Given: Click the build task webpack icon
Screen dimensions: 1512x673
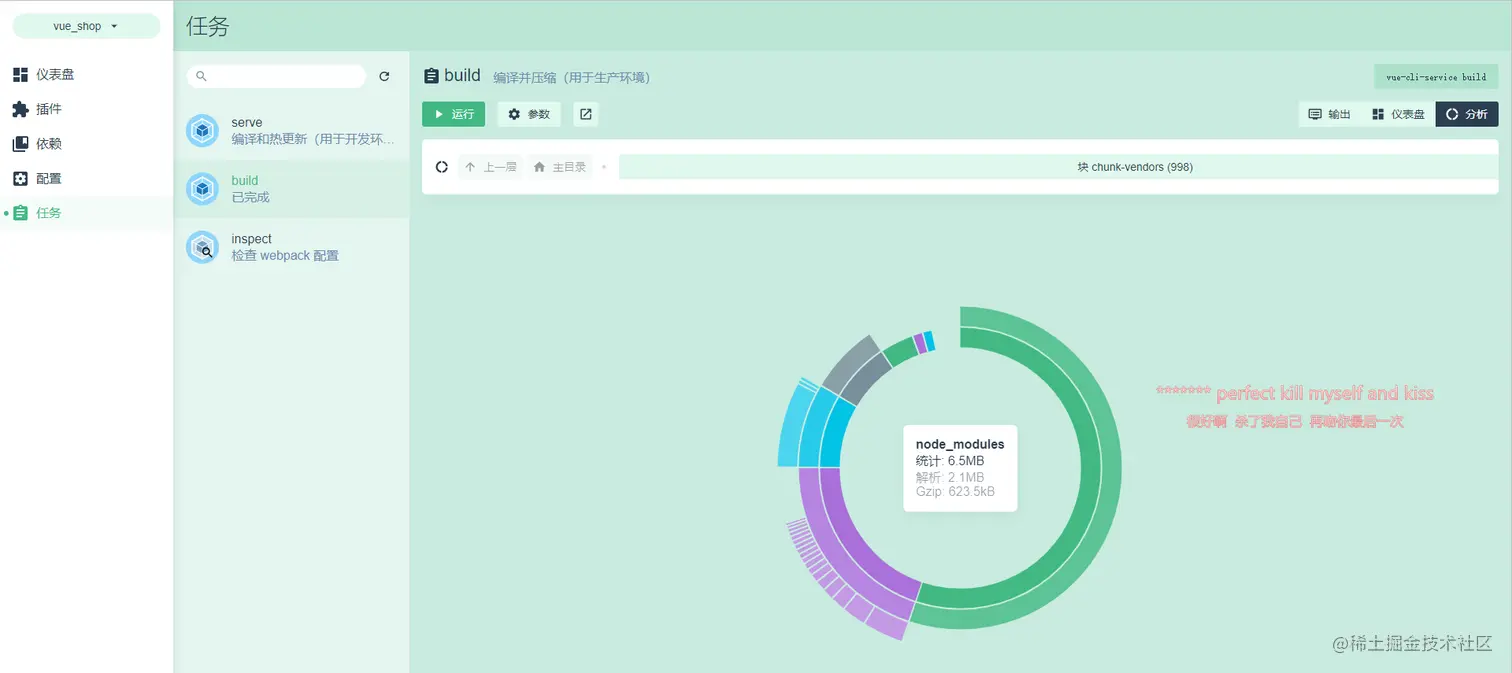Looking at the screenshot, I should click(x=202, y=189).
